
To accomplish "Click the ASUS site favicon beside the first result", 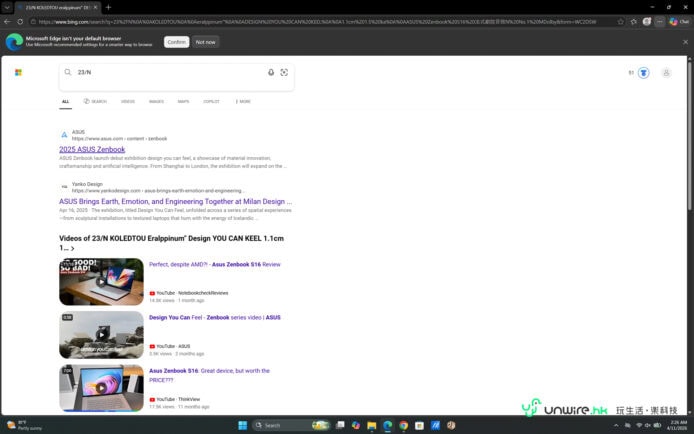I will [64, 135].
